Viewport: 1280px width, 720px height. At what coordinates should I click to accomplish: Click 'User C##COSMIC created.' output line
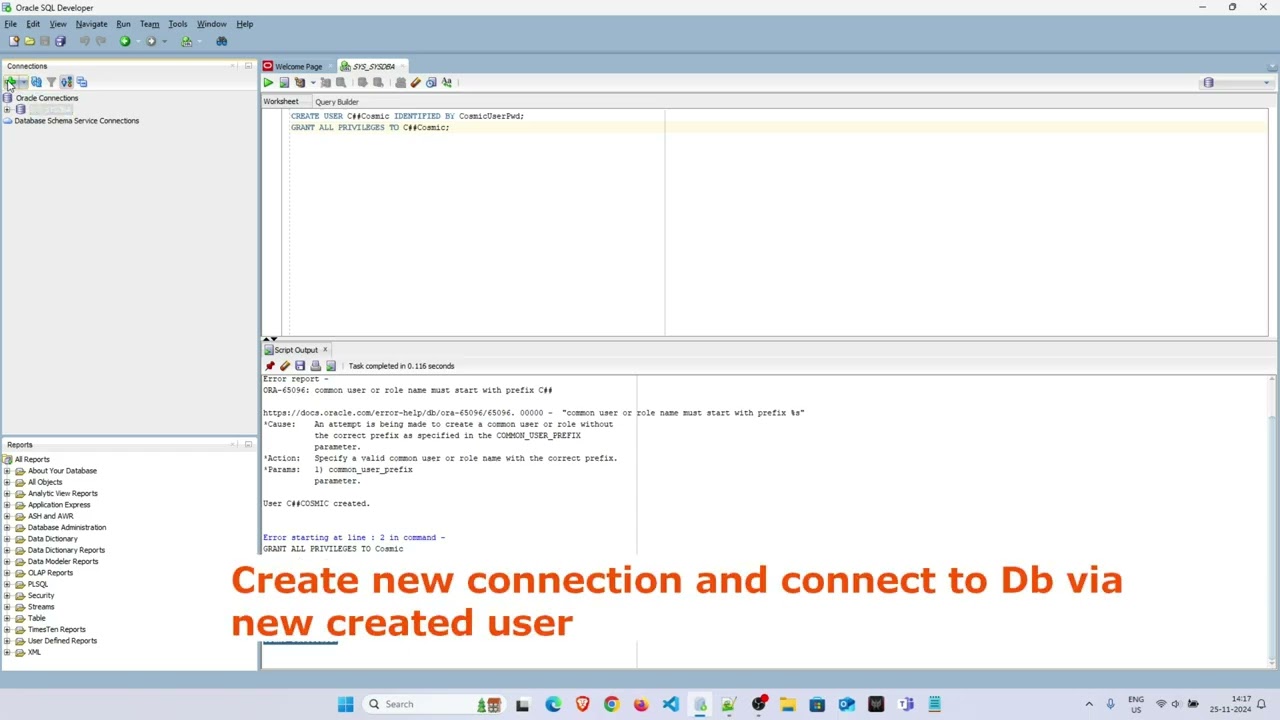click(316, 504)
